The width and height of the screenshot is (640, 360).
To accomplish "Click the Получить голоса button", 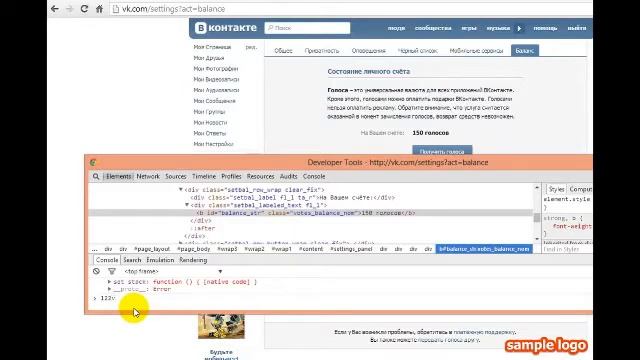I will (442, 151).
